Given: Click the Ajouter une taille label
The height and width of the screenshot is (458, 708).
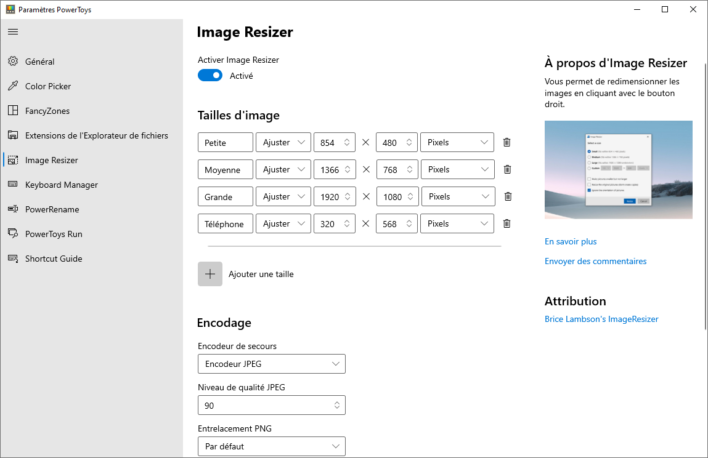Looking at the screenshot, I should (261, 274).
